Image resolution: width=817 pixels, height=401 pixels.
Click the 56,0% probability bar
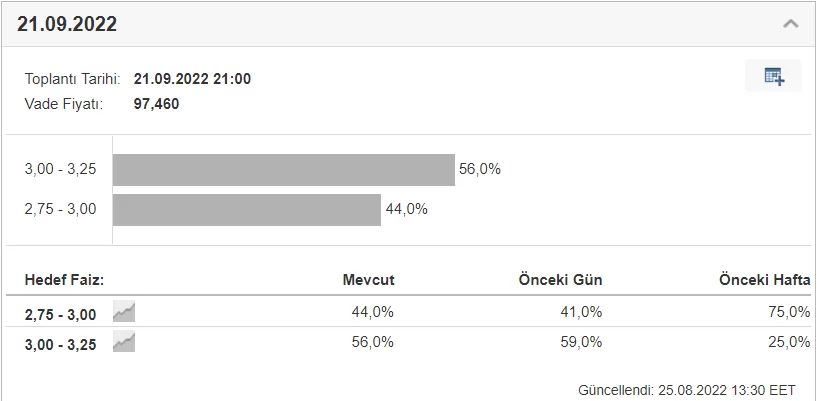[284, 170]
